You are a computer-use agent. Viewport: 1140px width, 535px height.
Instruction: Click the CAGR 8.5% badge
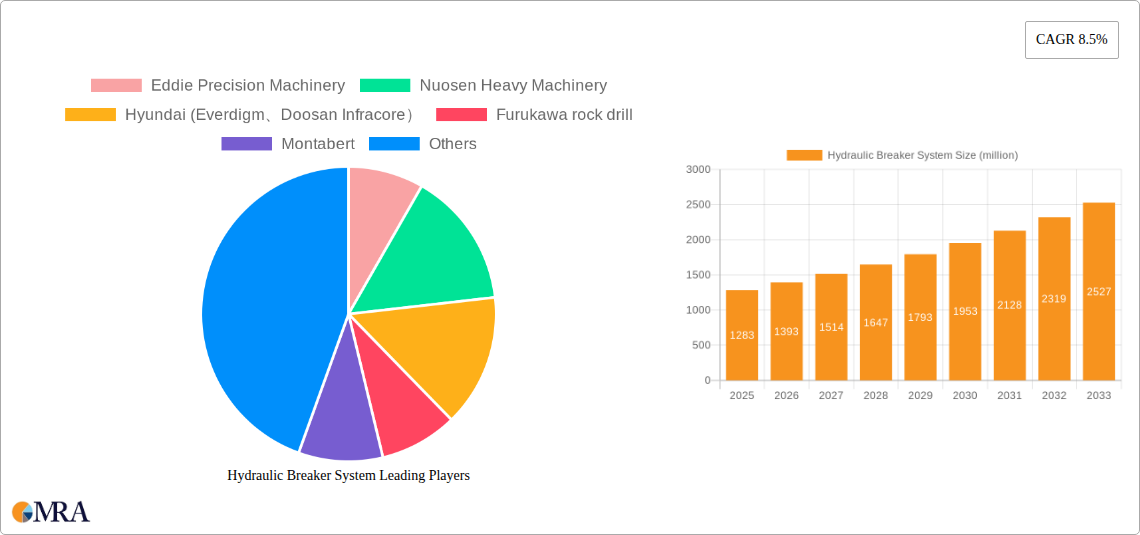(x=1072, y=40)
